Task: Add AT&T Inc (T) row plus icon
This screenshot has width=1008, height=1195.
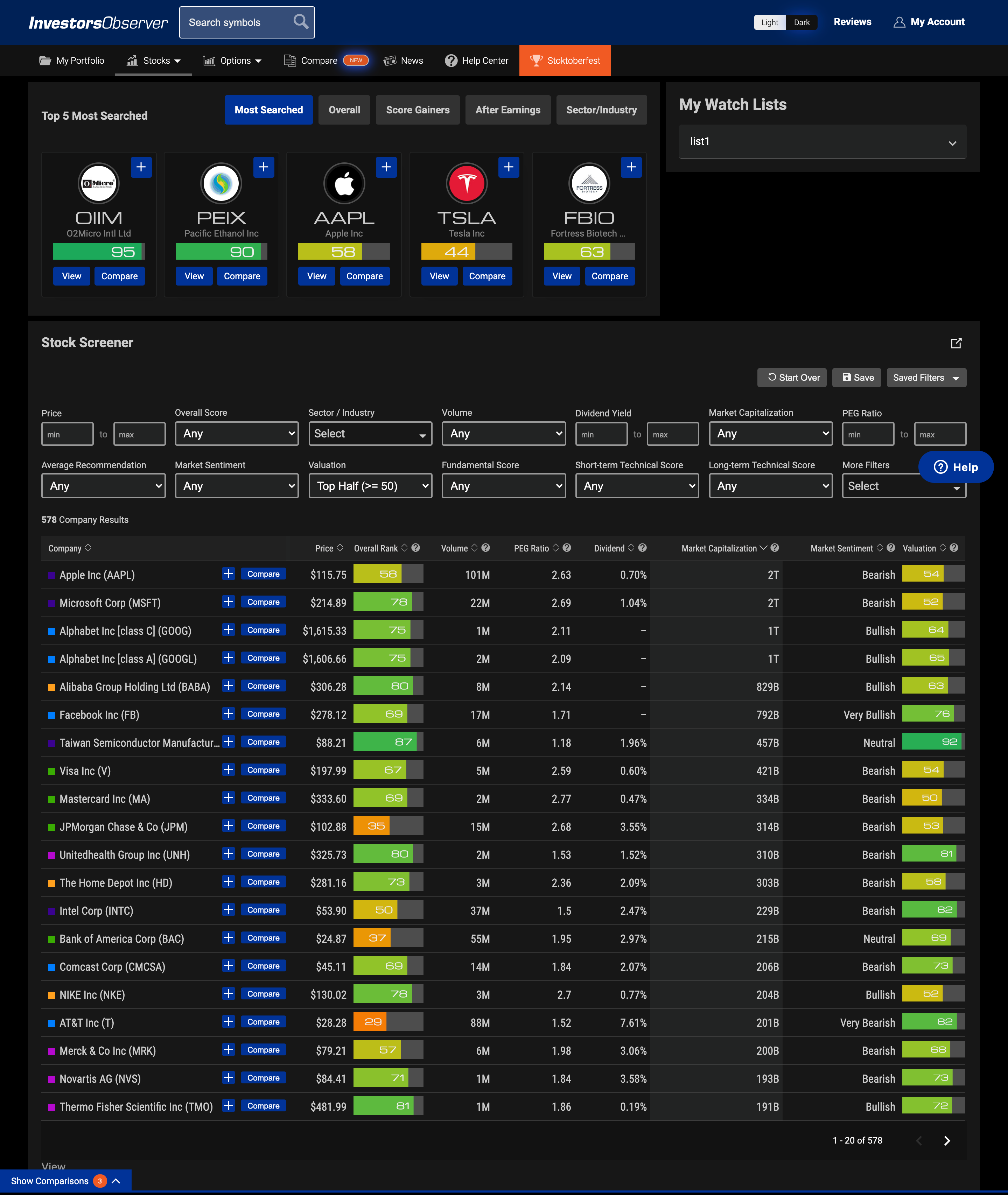Action: 229,1021
